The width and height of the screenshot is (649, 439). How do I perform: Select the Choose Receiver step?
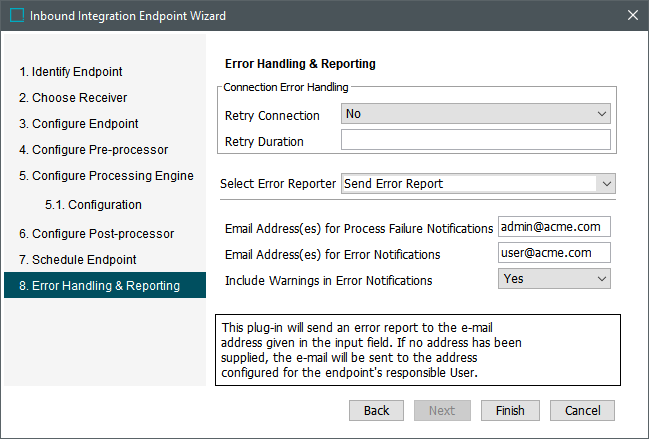73,98
